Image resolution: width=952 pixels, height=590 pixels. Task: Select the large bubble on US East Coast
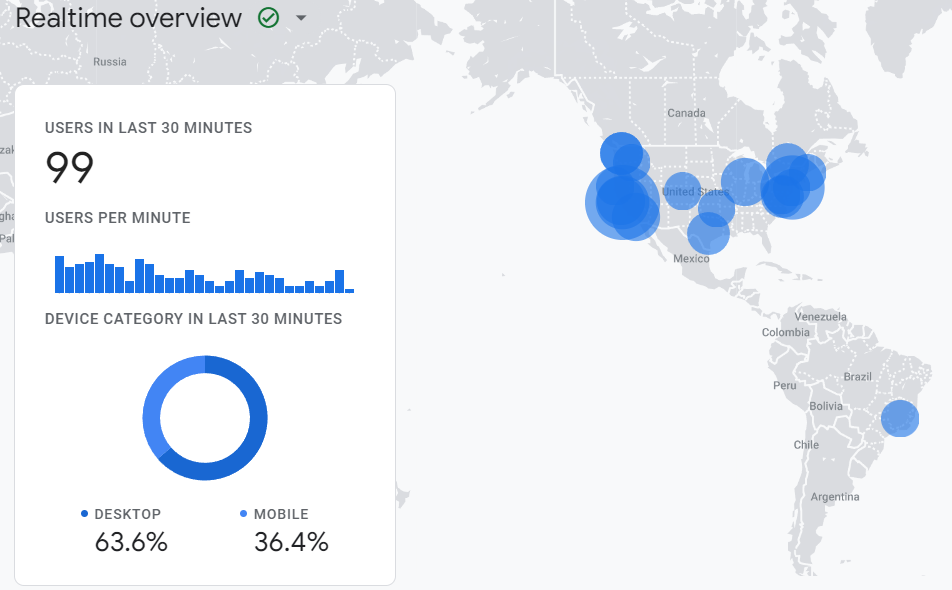(x=792, y=188)
